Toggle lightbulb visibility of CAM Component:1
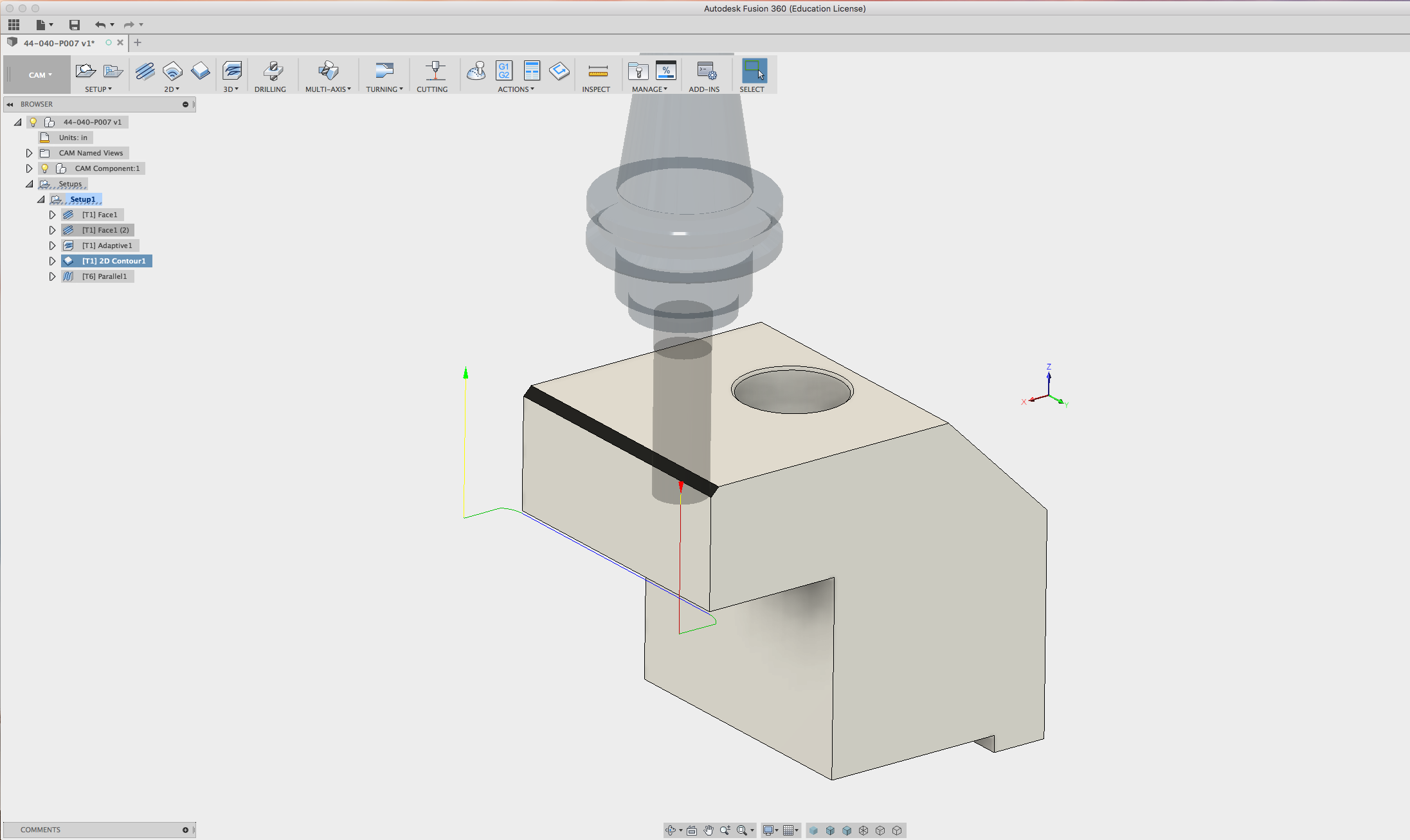This screenshot has width=1410, height=840. click(45, 168)
